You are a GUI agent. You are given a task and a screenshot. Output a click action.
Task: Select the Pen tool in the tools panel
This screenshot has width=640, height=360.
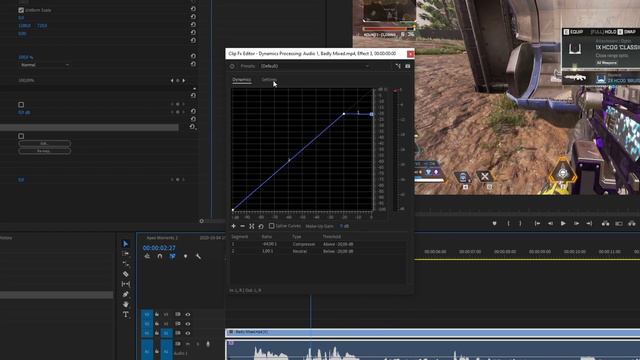click(126, 294)
